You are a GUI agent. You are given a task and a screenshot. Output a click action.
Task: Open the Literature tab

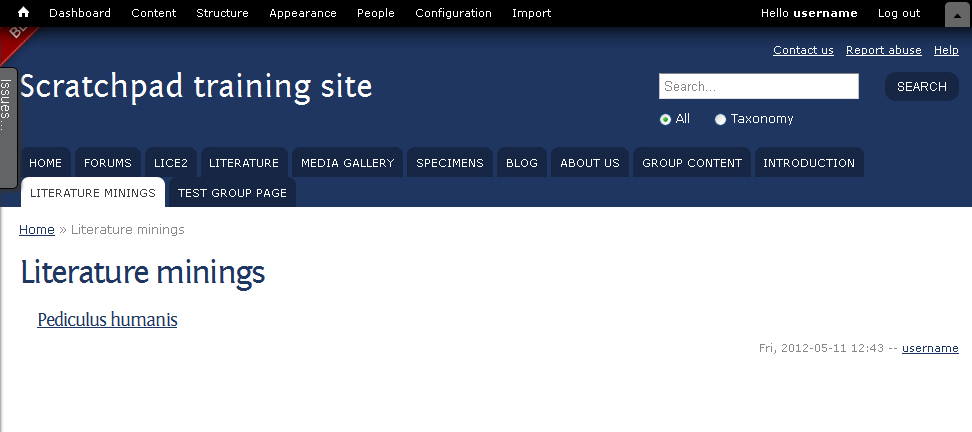click(x=244, y=162)
